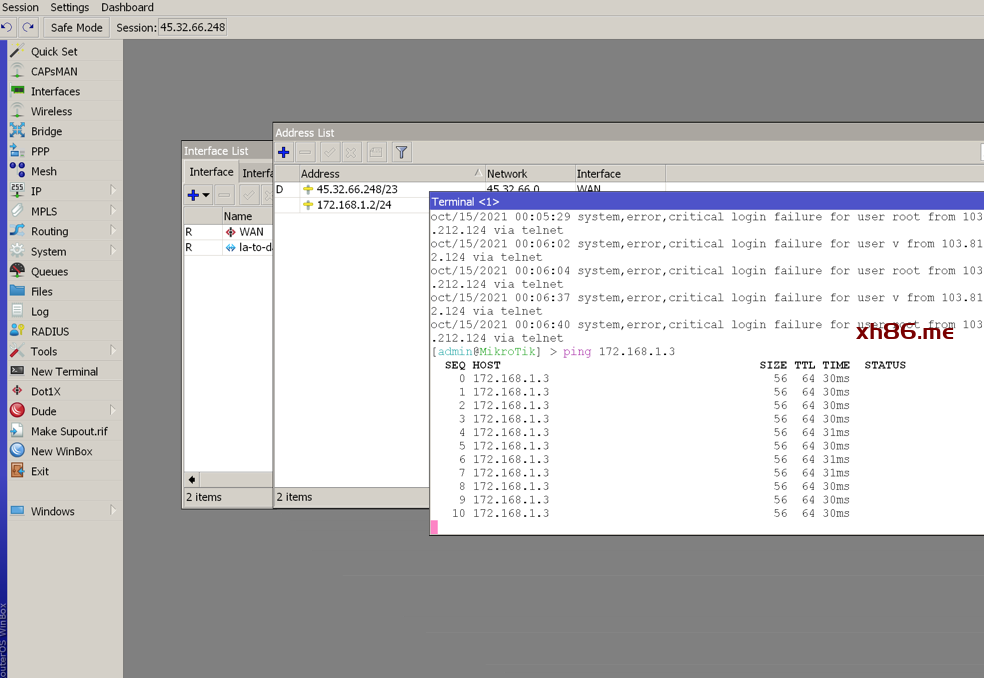Click Network column header
Viewport: 984px width, 678px height.
pyautogui.click(x=530, y=174)
